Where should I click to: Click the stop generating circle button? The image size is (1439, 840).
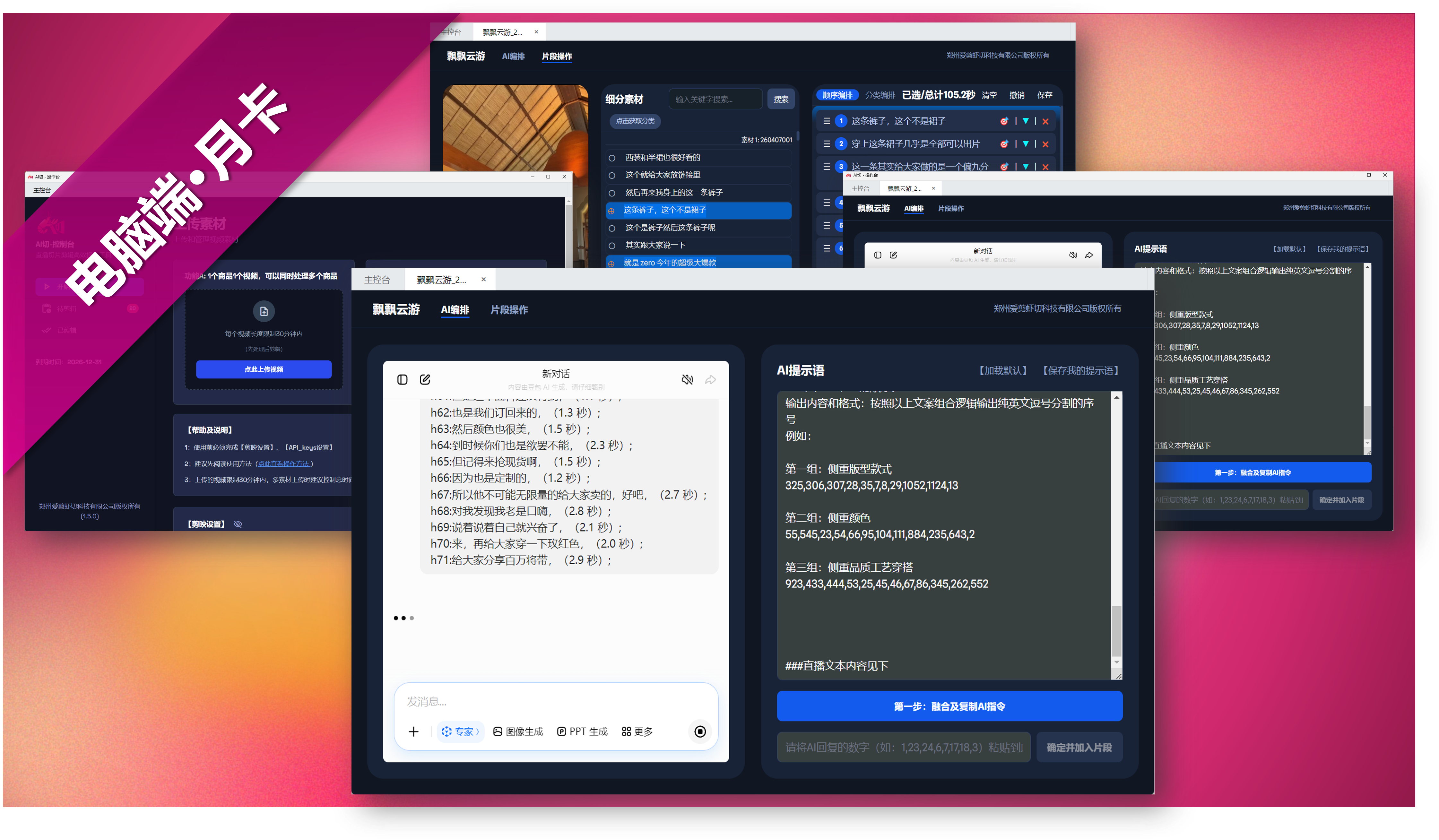tap(700, 732)
